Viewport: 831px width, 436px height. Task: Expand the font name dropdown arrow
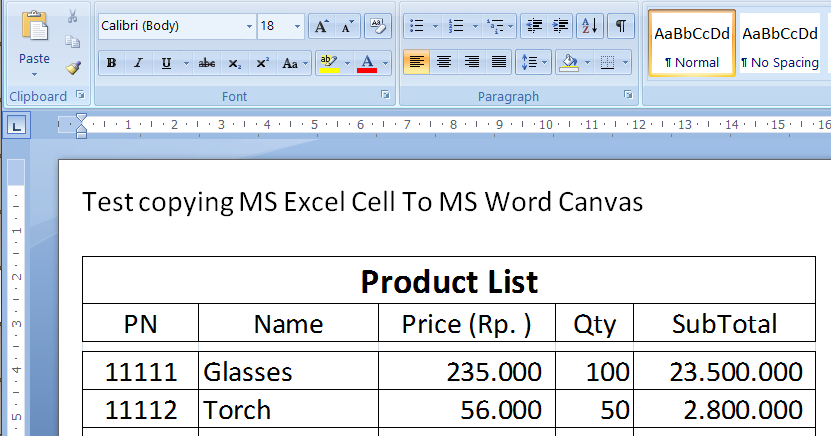(249, 26)
